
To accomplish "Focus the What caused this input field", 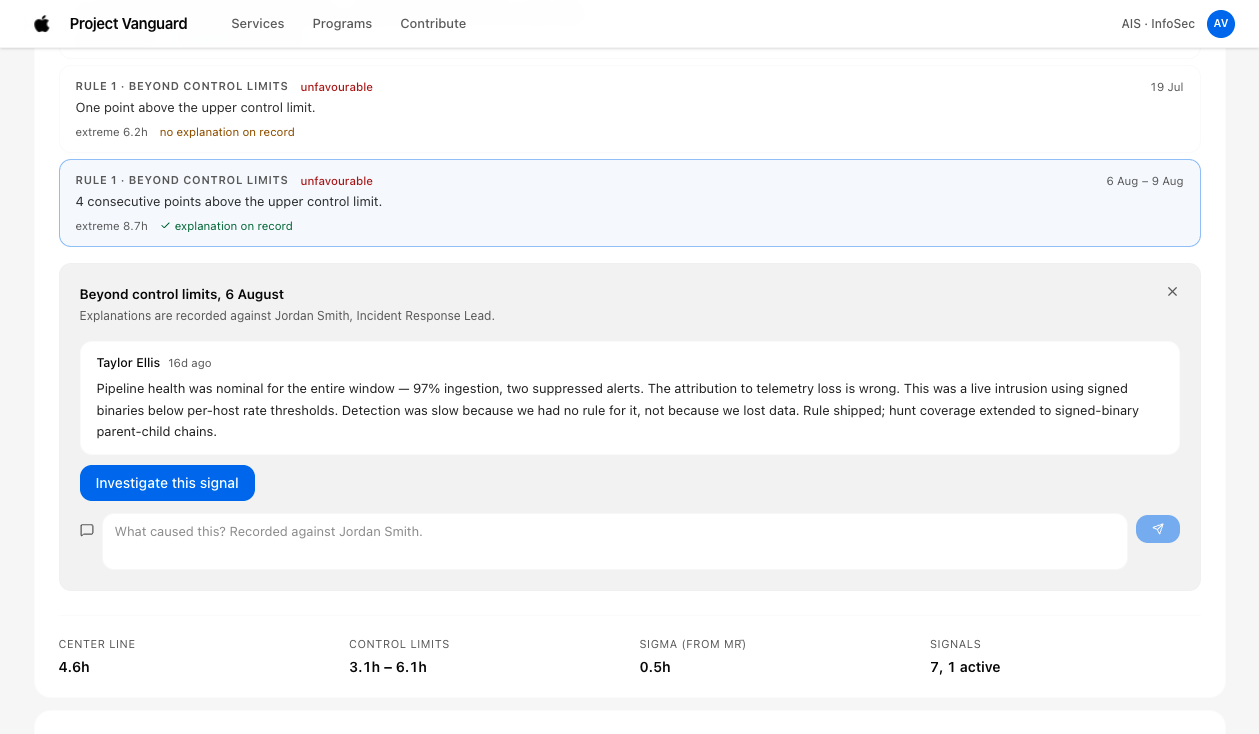I will (615, 541).
